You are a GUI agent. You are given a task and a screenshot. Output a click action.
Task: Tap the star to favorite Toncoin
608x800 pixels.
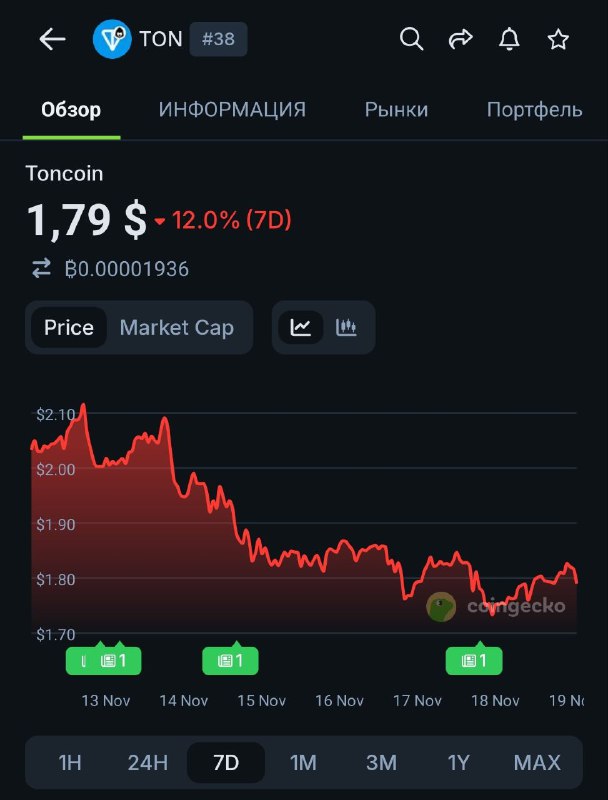click(x=557, y=39)
